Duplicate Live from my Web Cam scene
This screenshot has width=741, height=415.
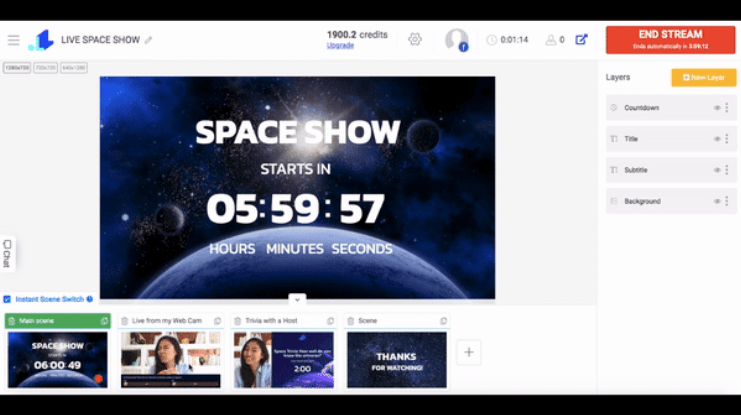point(217,321)
